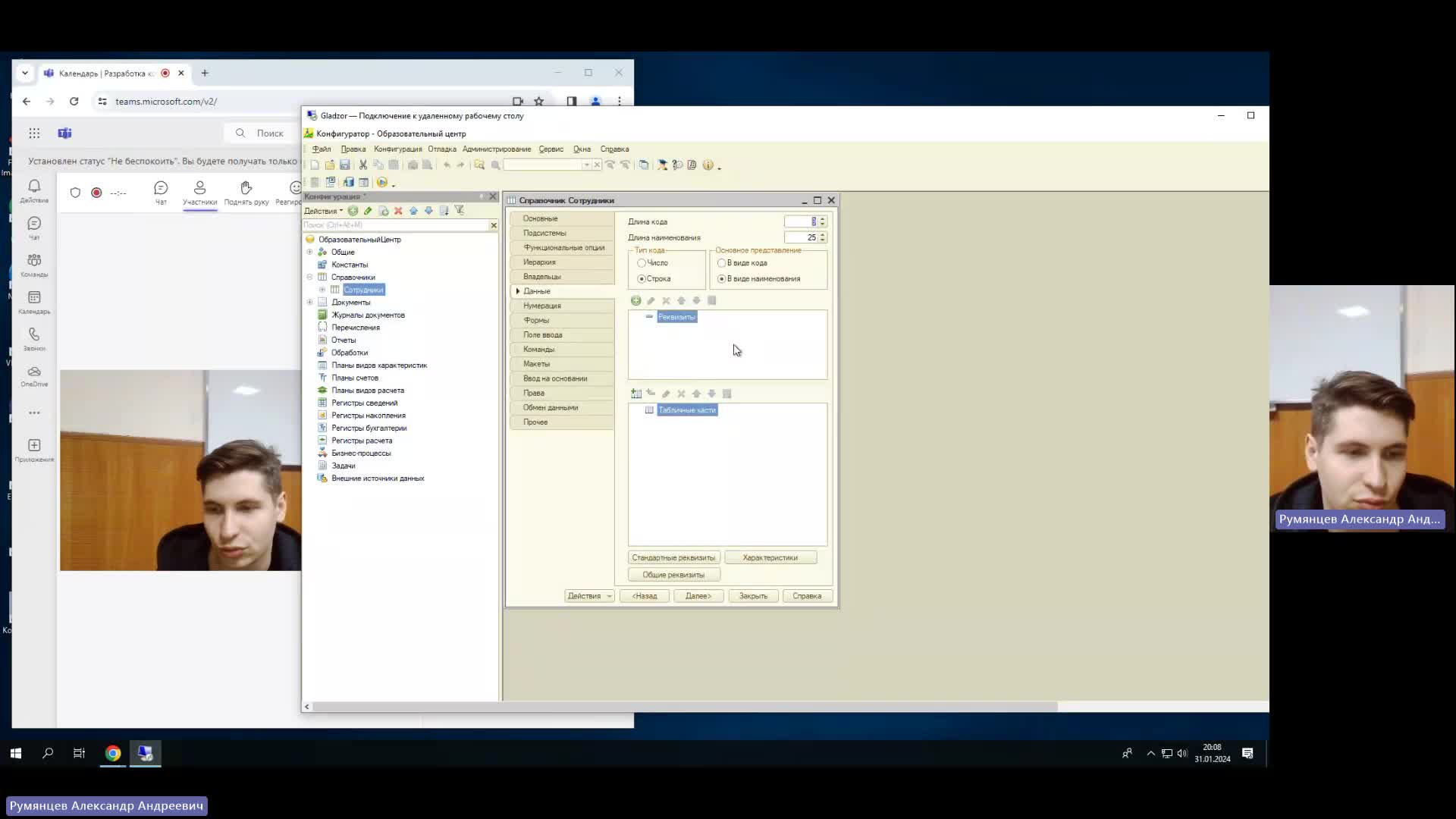
Task: Click the configuration search field
Action: click(394, 225)
